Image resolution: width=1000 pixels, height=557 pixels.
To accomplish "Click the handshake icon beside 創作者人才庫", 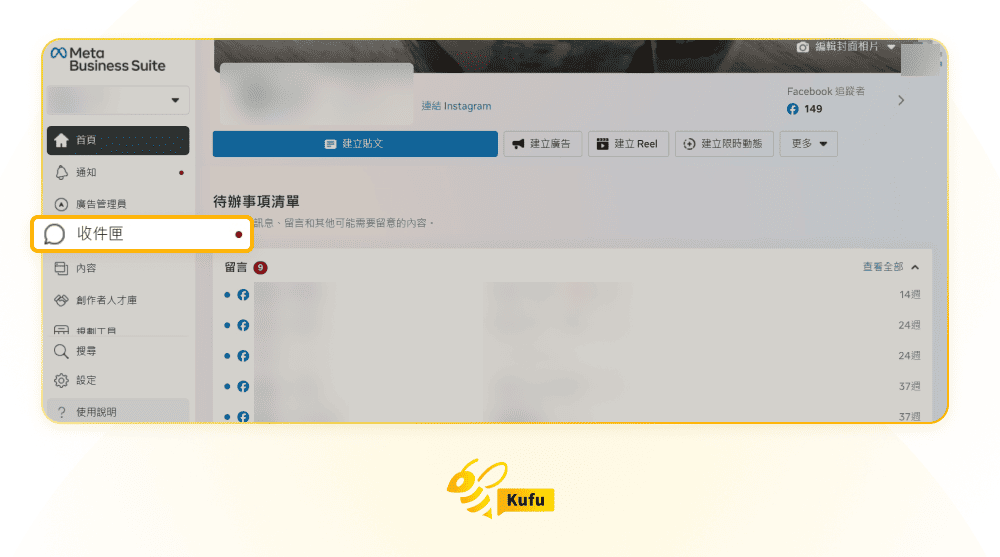I will coord(61,300).
